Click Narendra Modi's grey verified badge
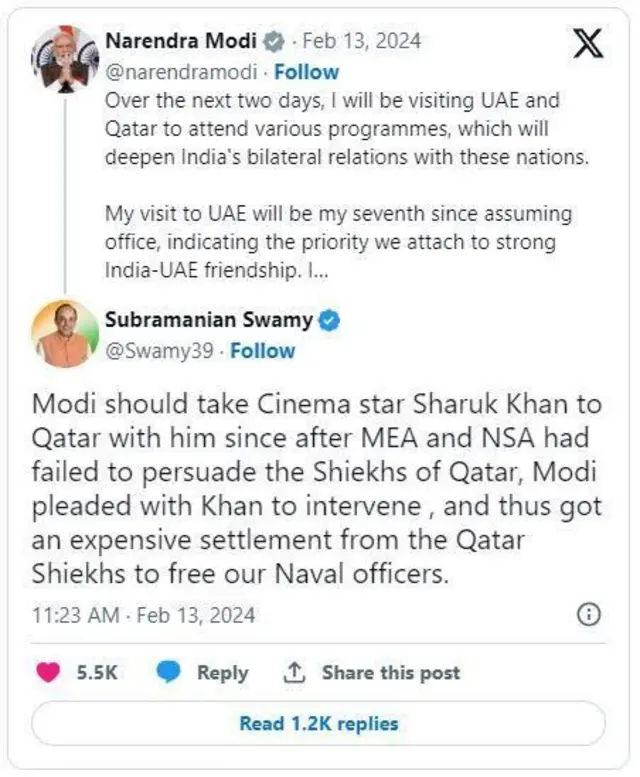Image resolution: width=640 pixels, height=777 pixels. pyautogui.click(x=272, y=42)
